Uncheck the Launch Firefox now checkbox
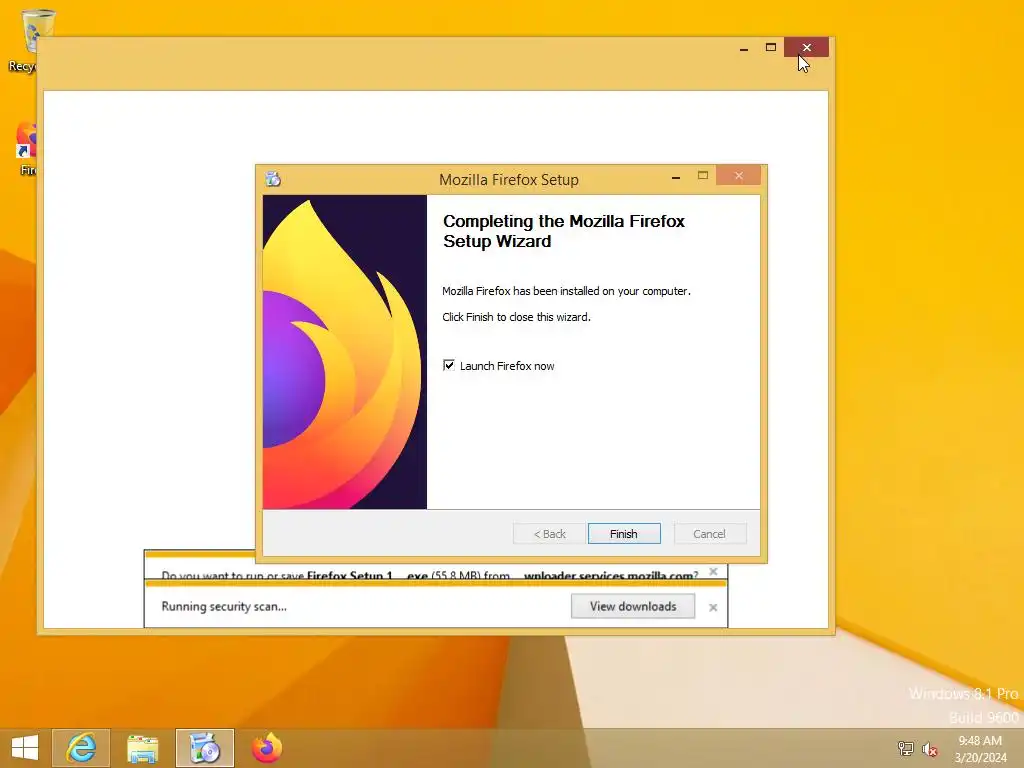Viewport: 1024px width, 768px height. pyautogui.click(x=449, y=365)
